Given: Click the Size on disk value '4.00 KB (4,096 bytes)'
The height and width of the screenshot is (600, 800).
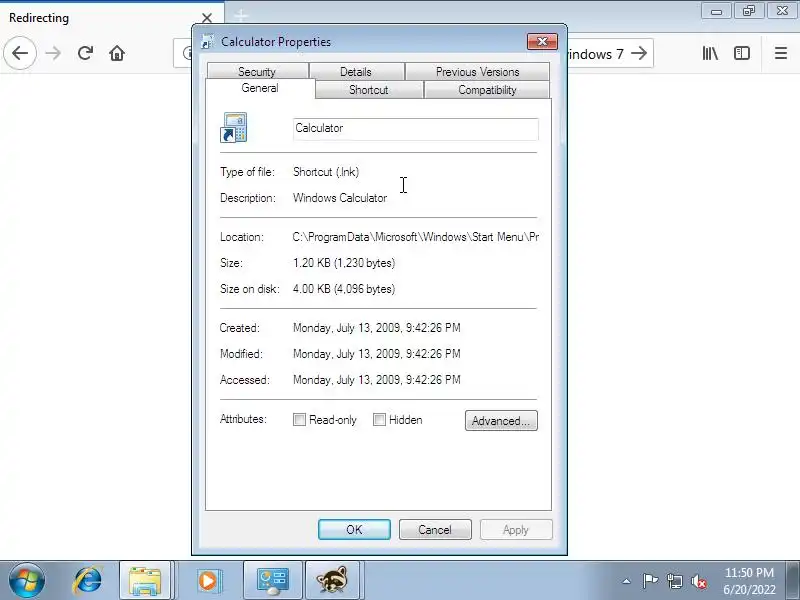Looking at the screenshot, I should pos(344,289).
